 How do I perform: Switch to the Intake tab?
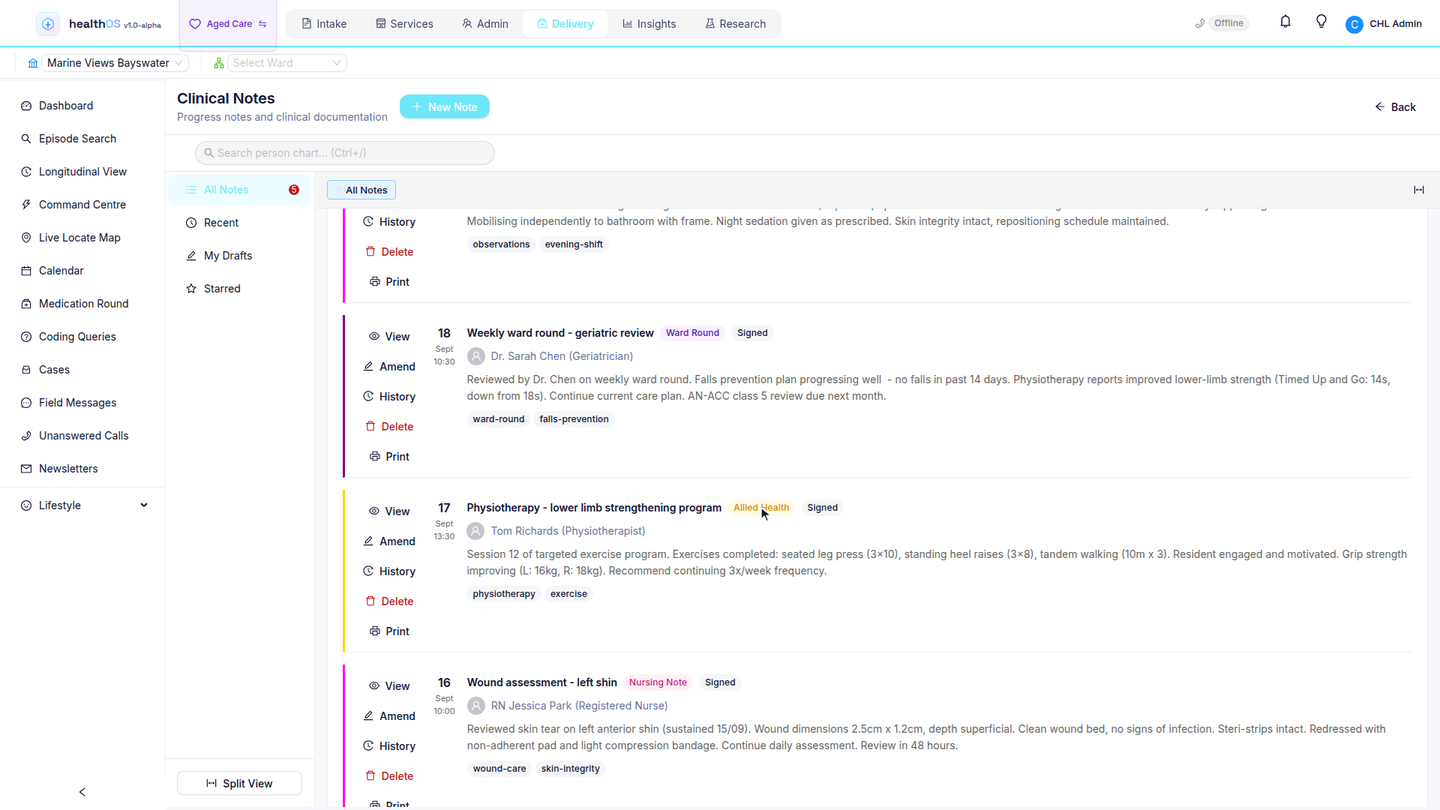point(324,24)
